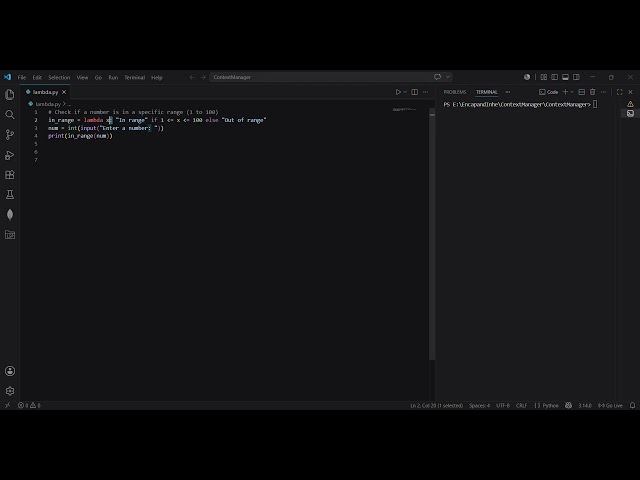
Task: Open the Copilot chat icon in title bar
Action: [437, 77]
